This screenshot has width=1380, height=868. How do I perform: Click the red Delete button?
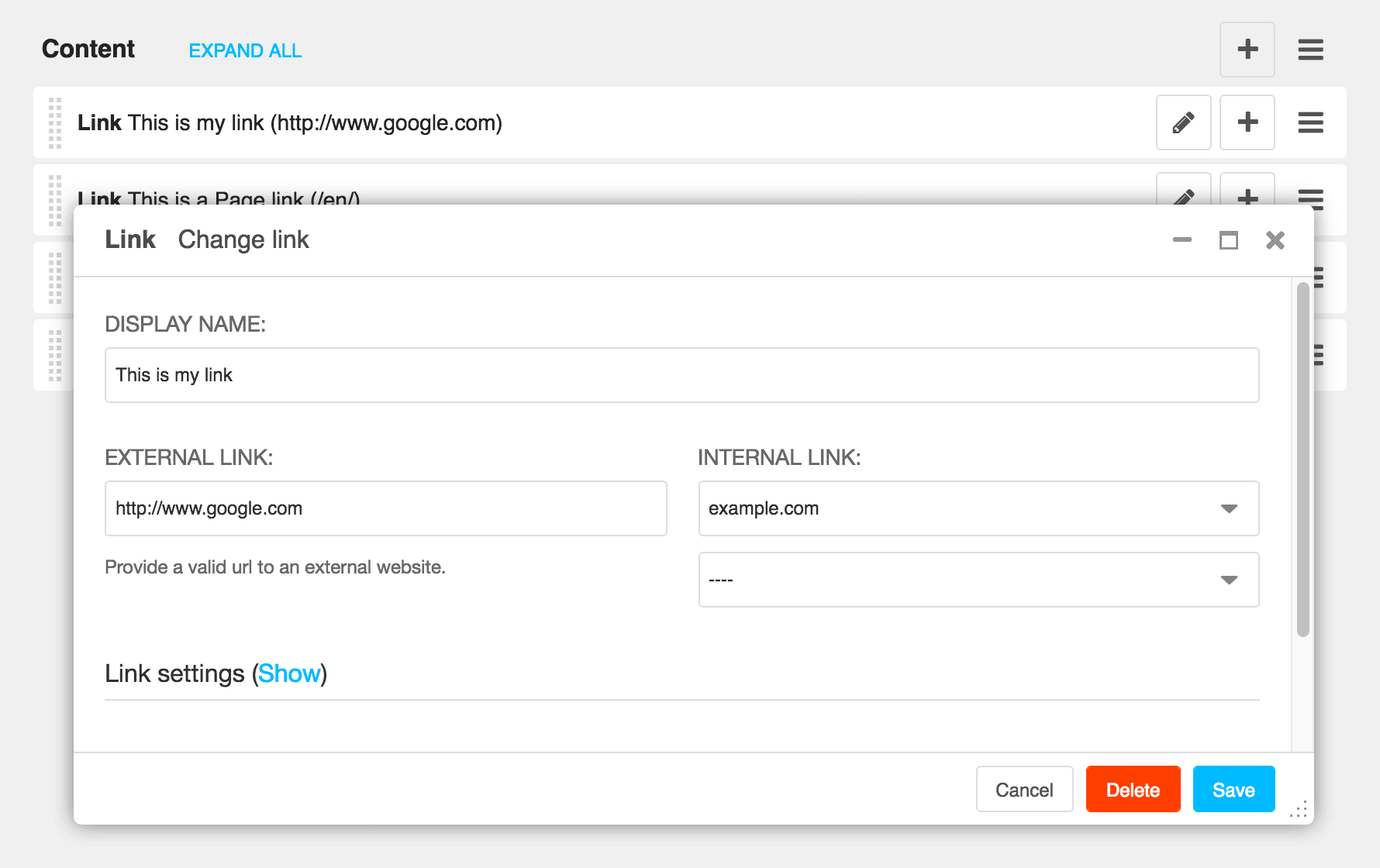pyautogui.click(x=1133, y=790)
